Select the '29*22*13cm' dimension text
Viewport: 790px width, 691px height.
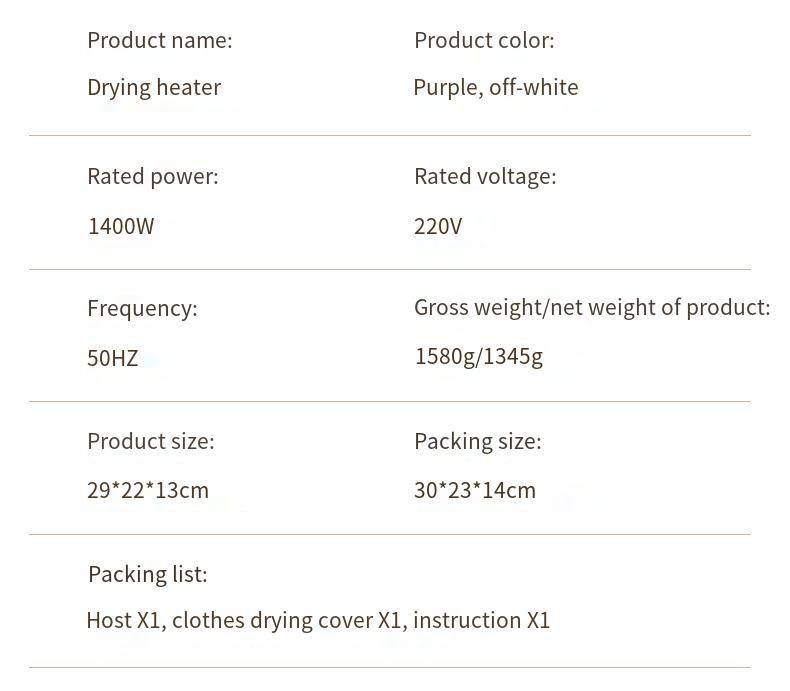coord(148,490)
